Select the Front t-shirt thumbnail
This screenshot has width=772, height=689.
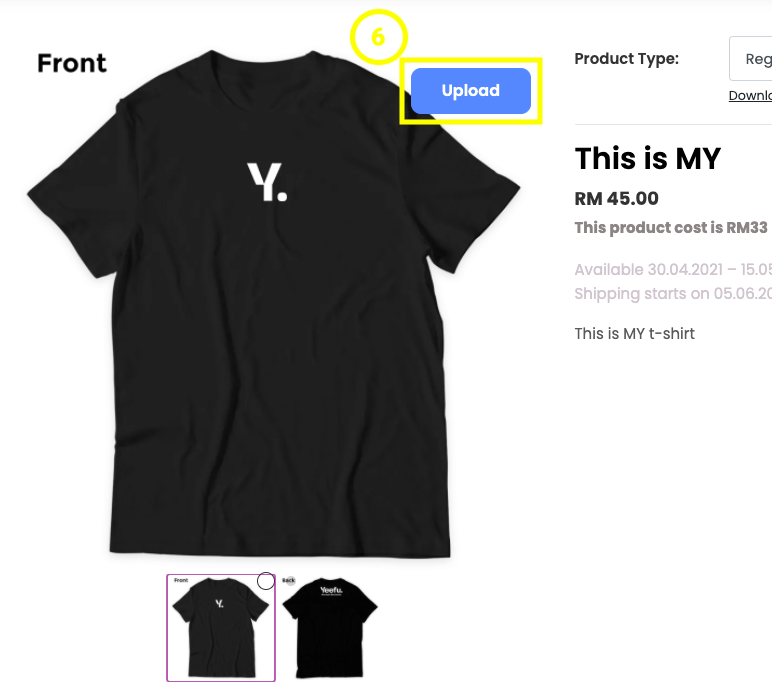(221, 628)
